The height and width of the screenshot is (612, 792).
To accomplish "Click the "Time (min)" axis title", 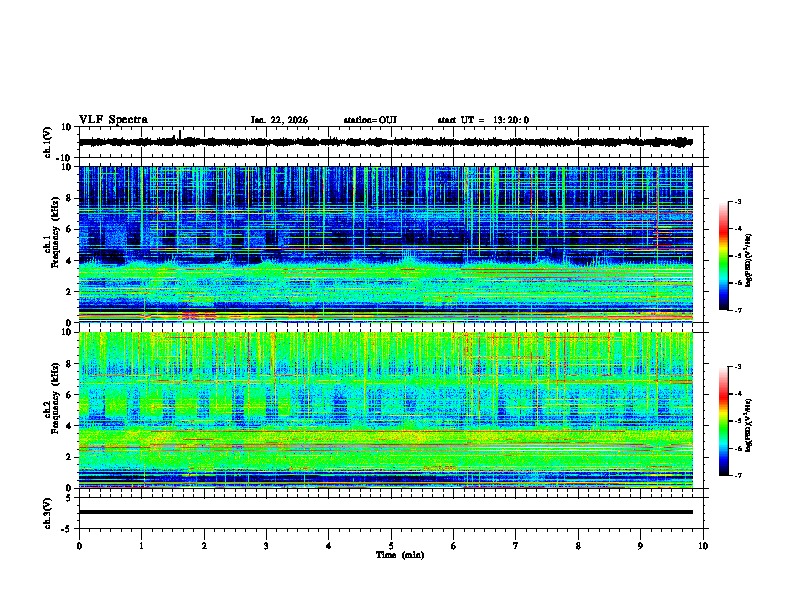I will 400,555.
